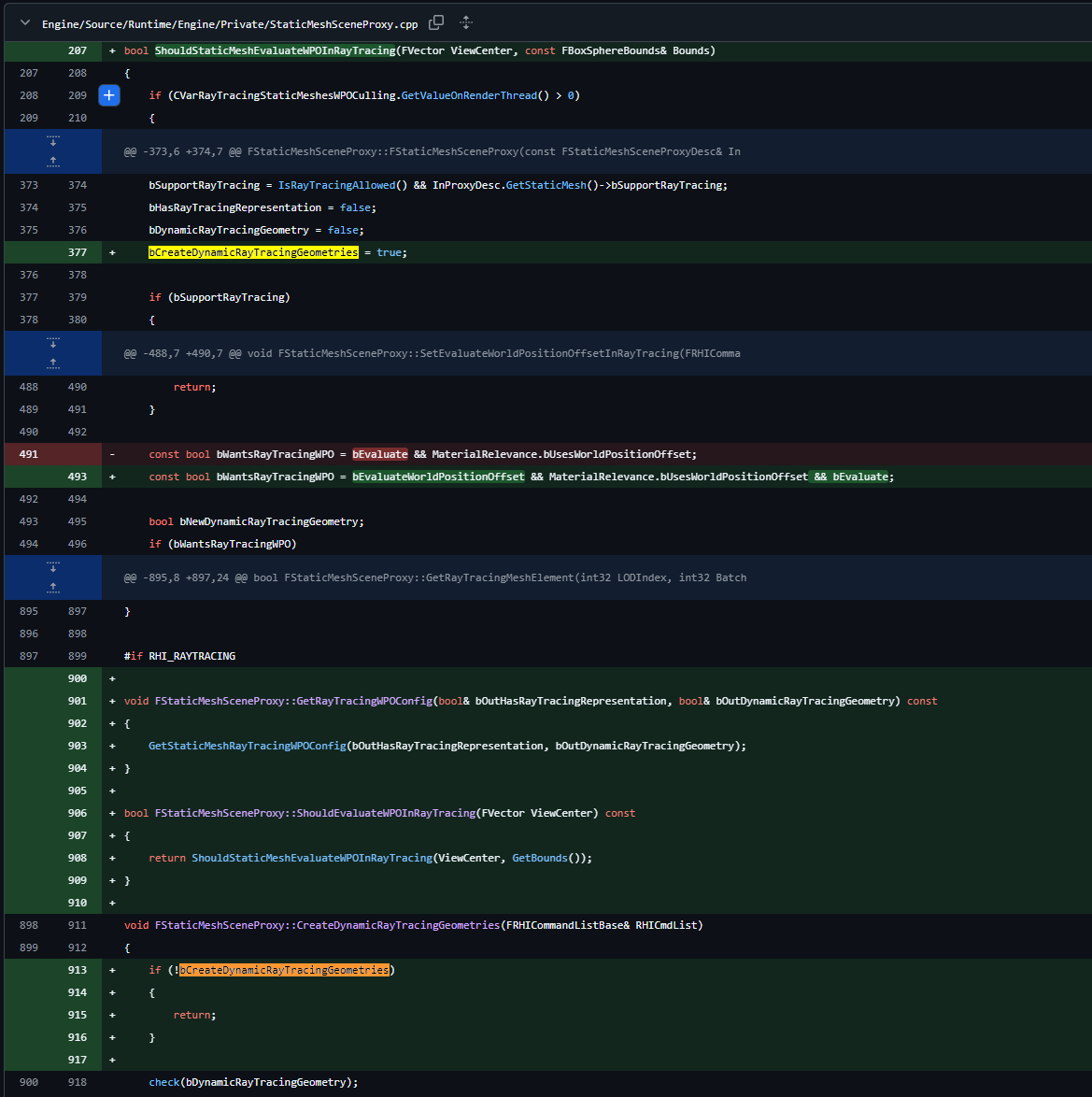The image size is (1092, 1097).
Task: Collapse the StaticMeshSceneProxy.cpp file diff
Action: (25, 23)
